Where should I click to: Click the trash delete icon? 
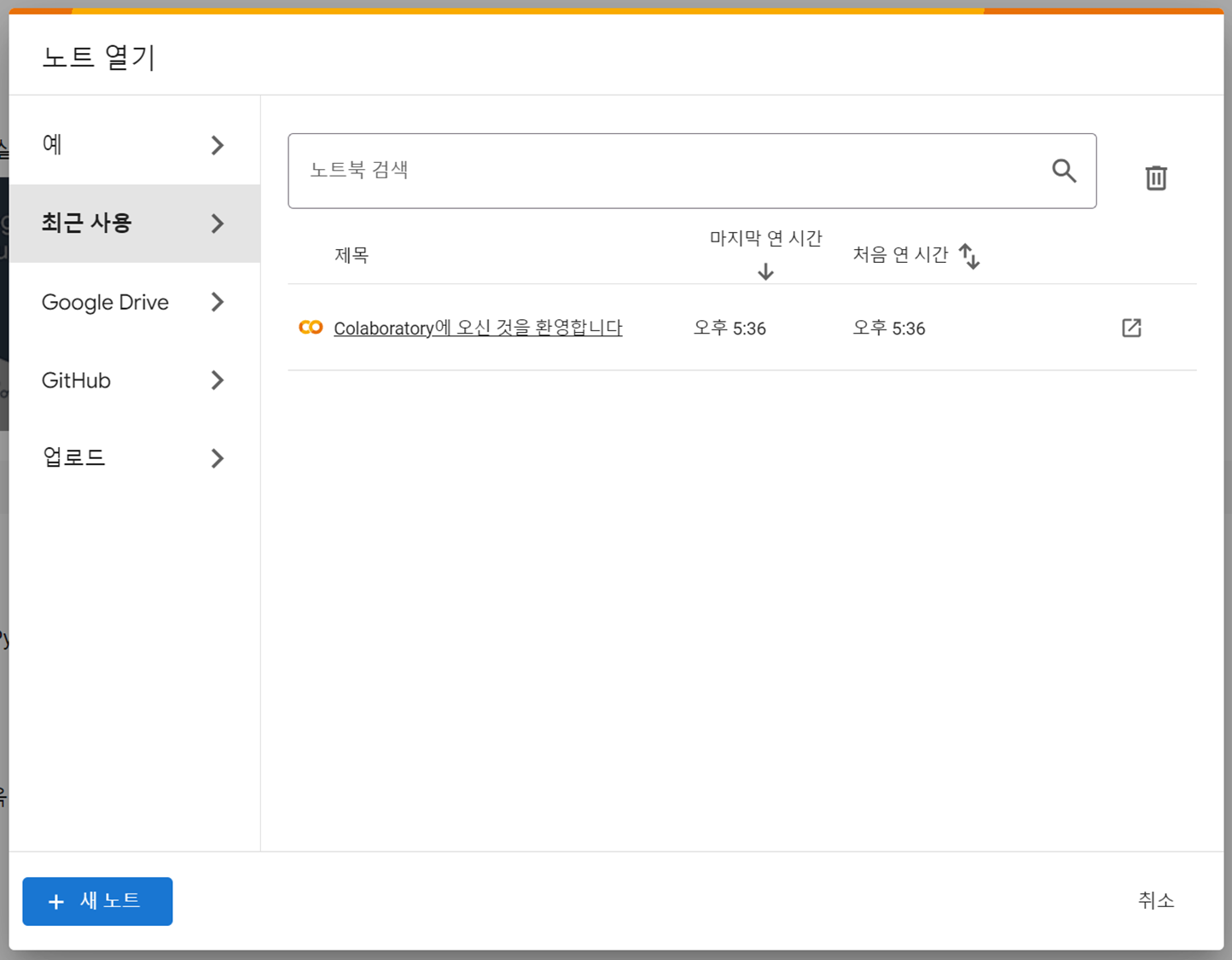tap(1156, 177)
